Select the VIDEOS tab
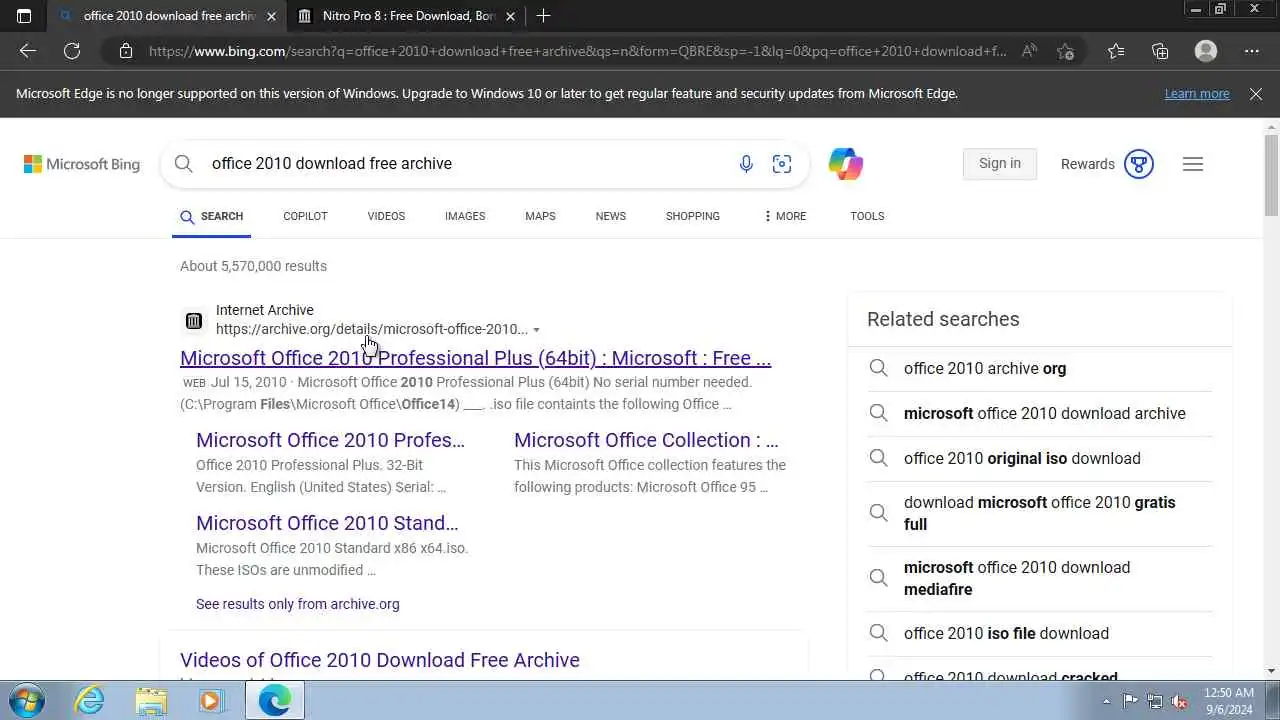Image resolution: width=1280 pixels, height=720 pixels. (386, 216)
